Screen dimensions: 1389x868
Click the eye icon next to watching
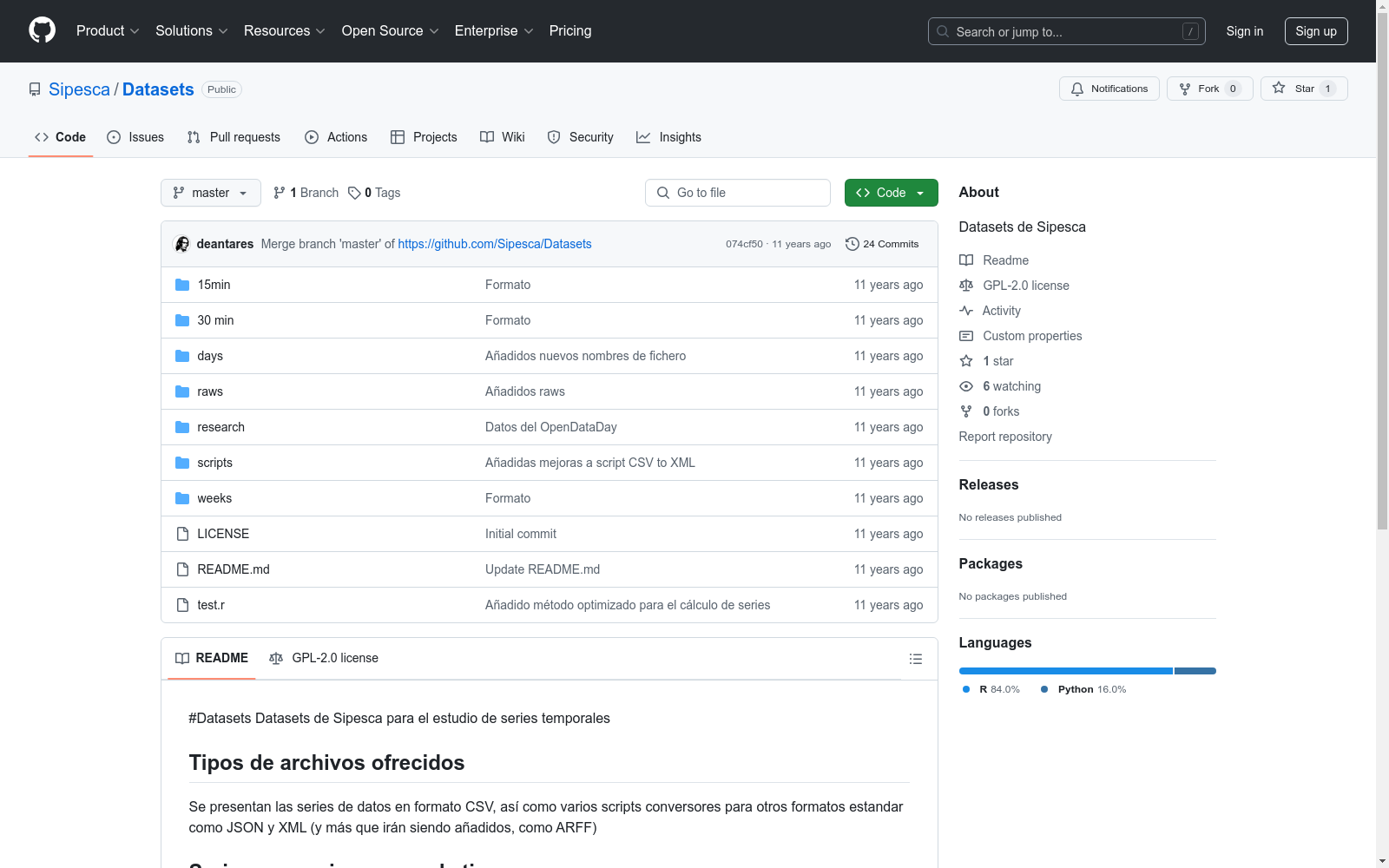tap(966, 386)
